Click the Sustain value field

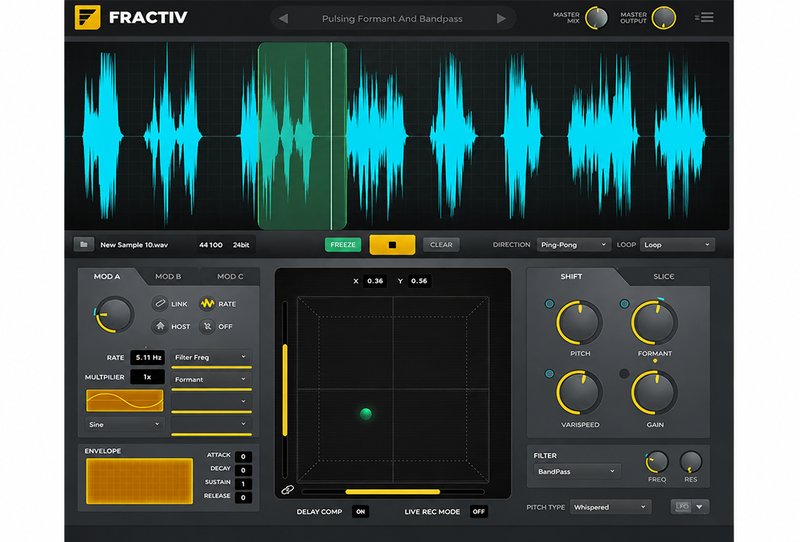243,484
